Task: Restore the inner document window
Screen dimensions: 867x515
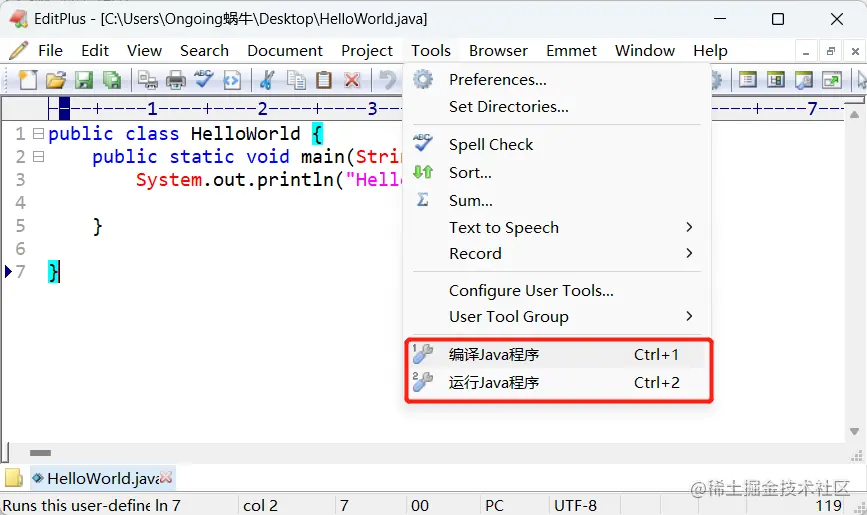Action: coord(831,51)
